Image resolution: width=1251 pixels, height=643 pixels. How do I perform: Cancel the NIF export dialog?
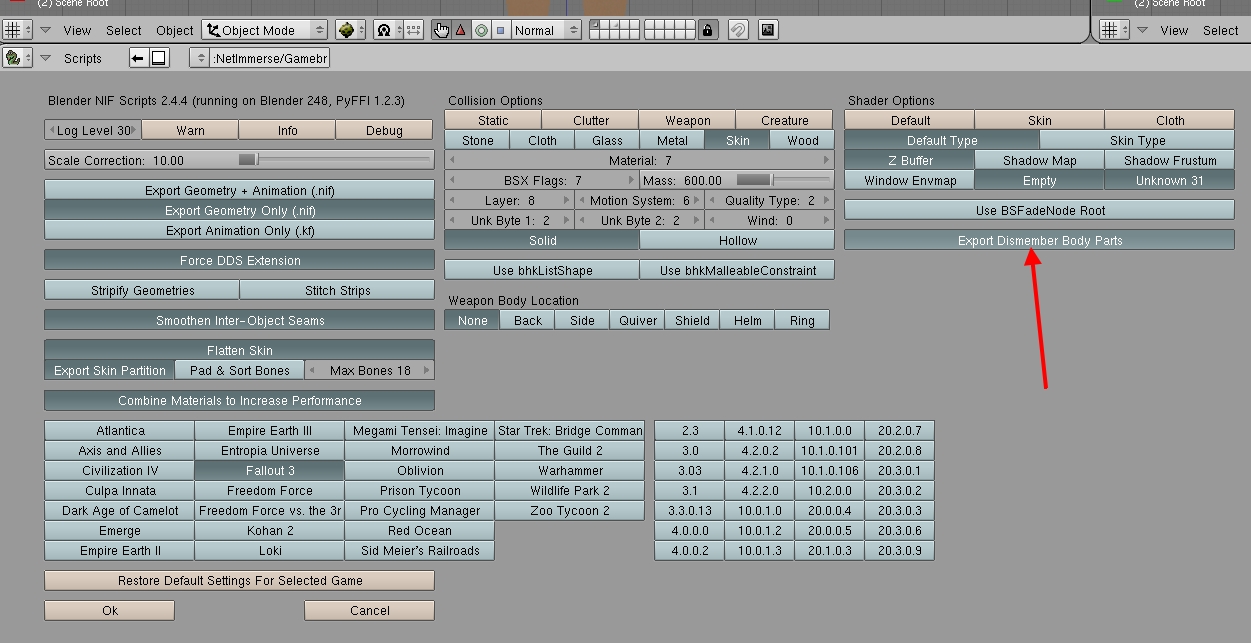(x=370, y=610)
